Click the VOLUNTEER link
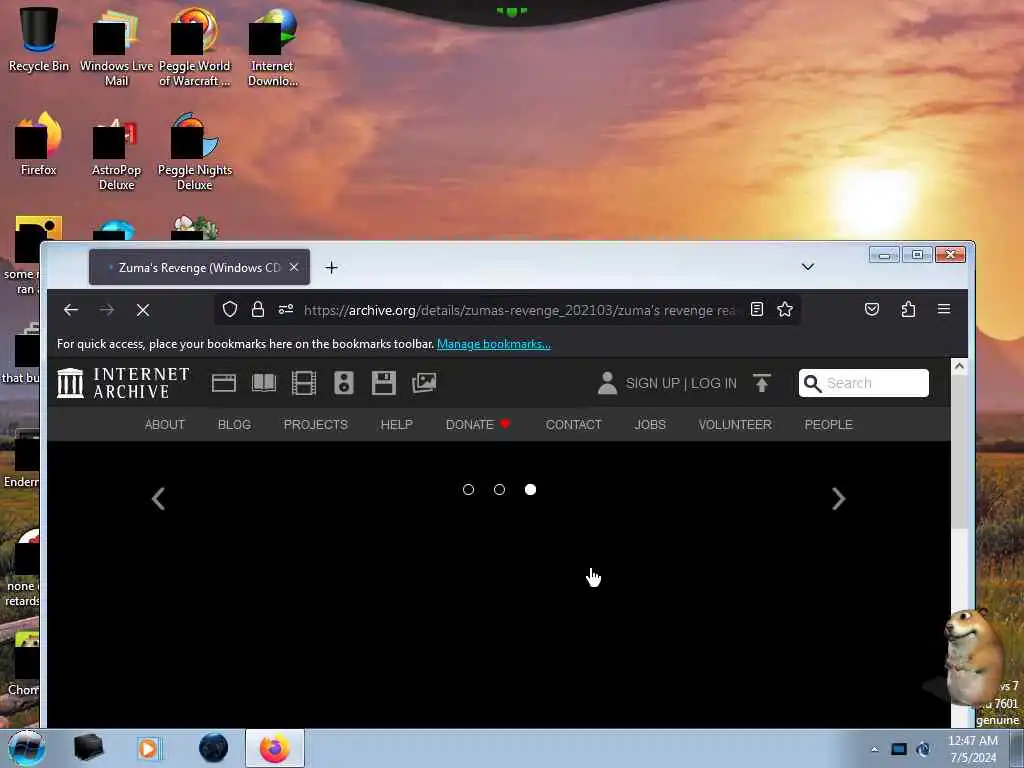 (x=735, y=424)
